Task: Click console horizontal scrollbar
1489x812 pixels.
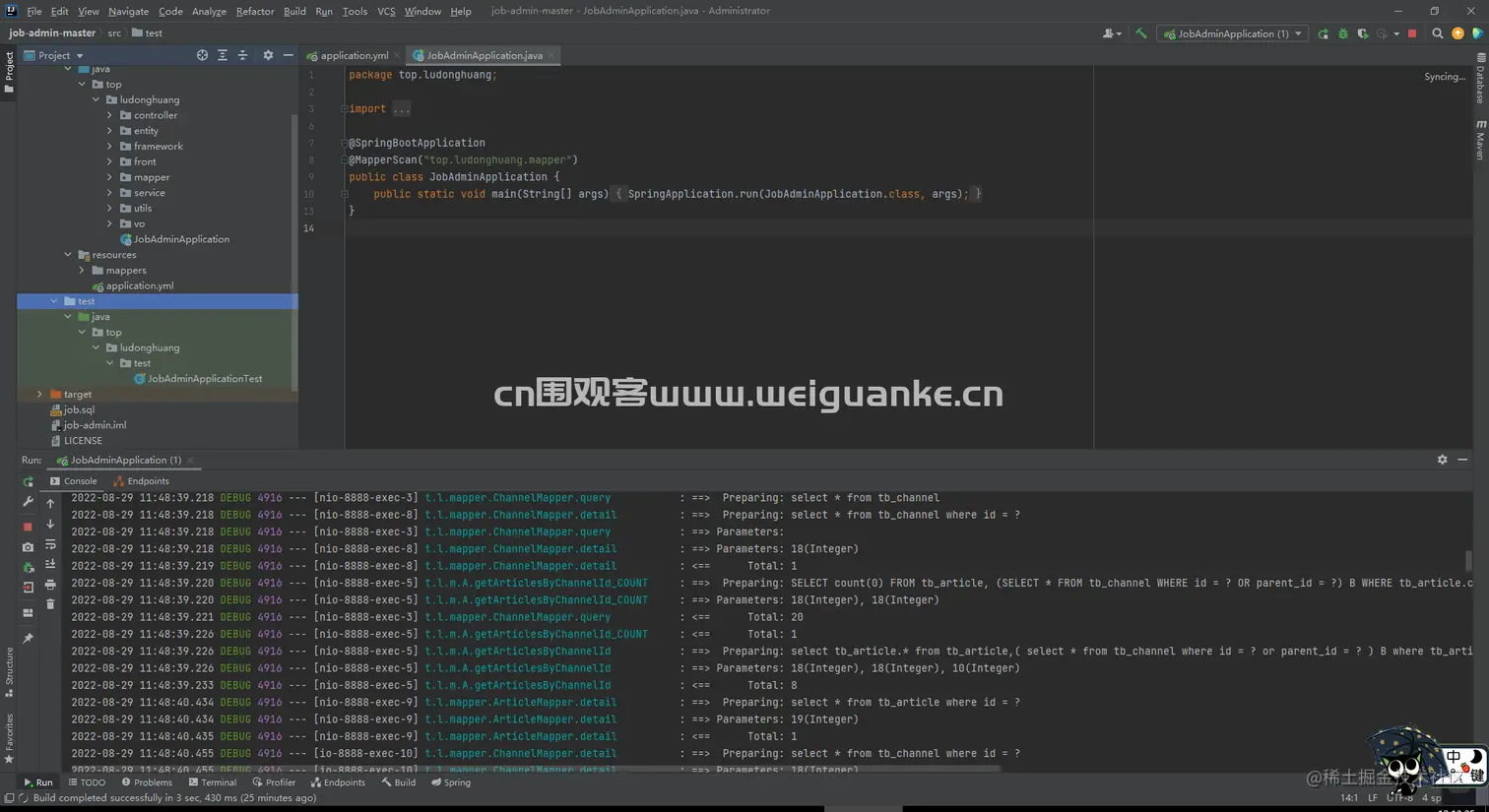Action: tap(537, 769)
